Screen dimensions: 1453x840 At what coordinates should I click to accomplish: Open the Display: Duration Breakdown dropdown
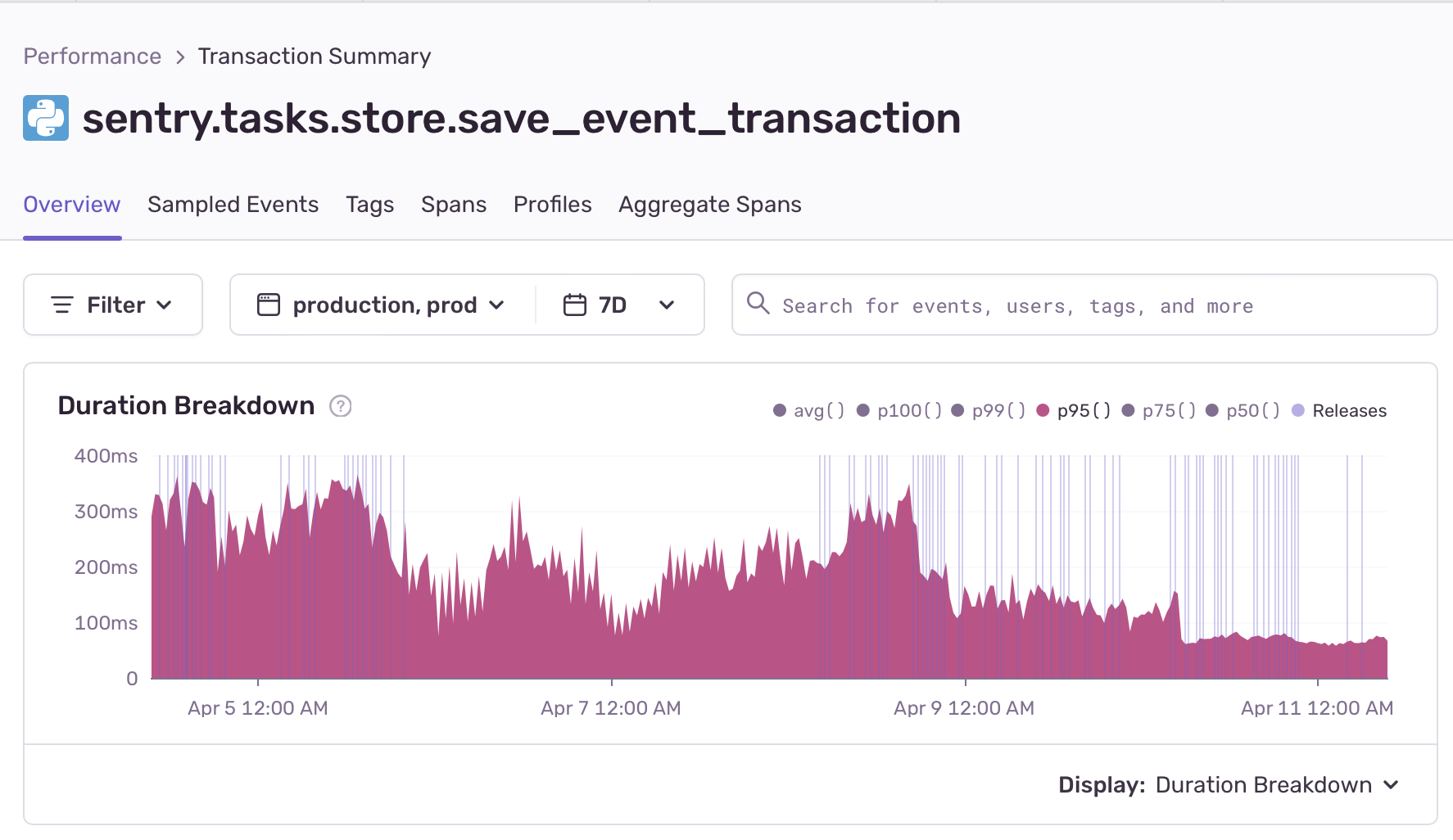tap(1229, 784)
